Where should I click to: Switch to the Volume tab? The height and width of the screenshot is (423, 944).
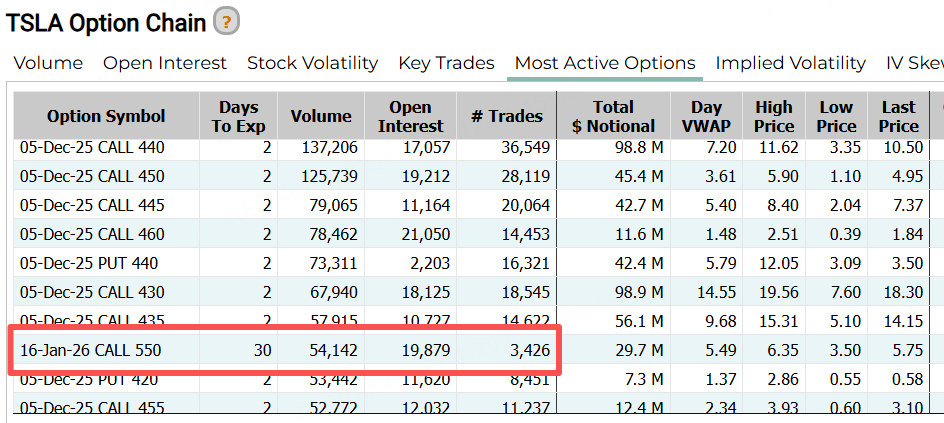point(48,63)
